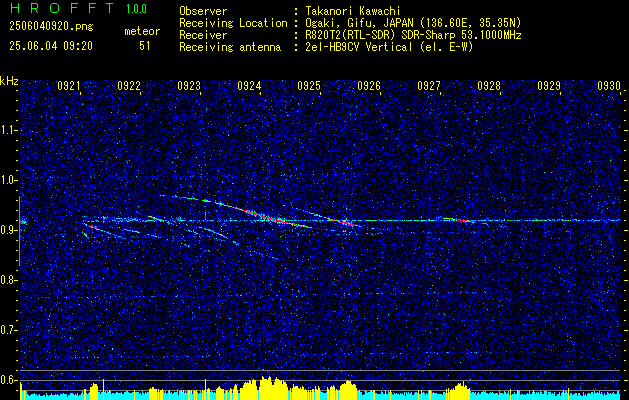Click the 0.7 kHz axis label

(8, 330)
